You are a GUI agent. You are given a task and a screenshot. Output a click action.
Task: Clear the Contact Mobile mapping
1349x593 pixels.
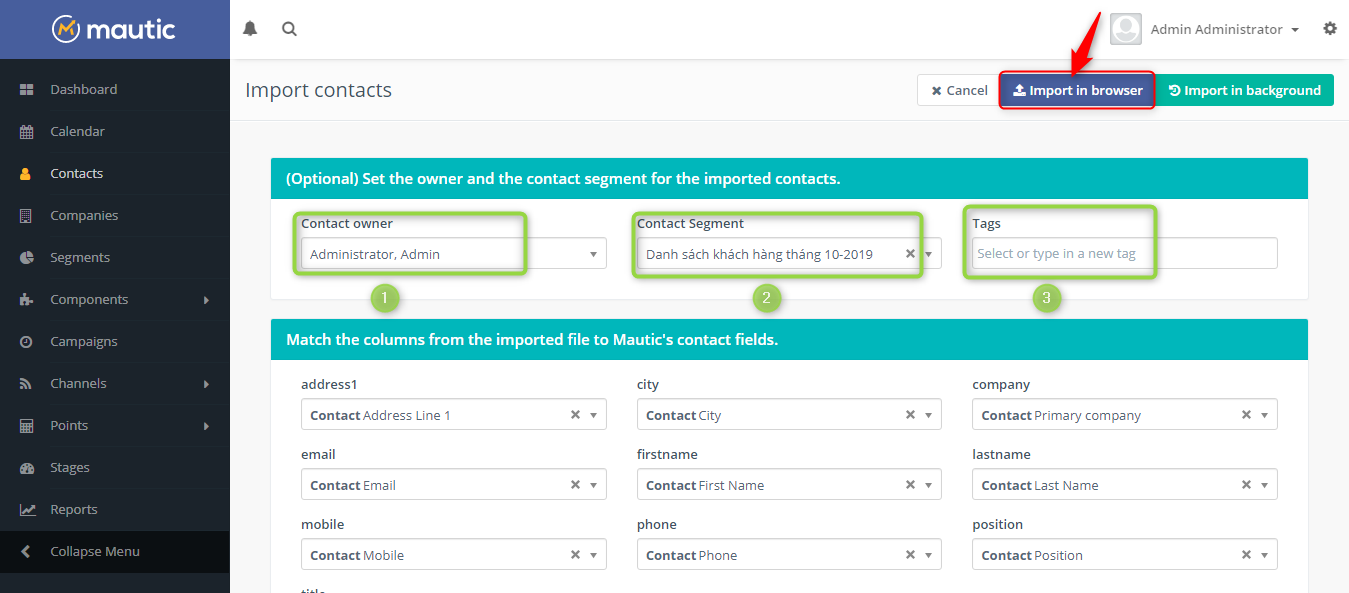pyautogui.click(x=575, y=554)
